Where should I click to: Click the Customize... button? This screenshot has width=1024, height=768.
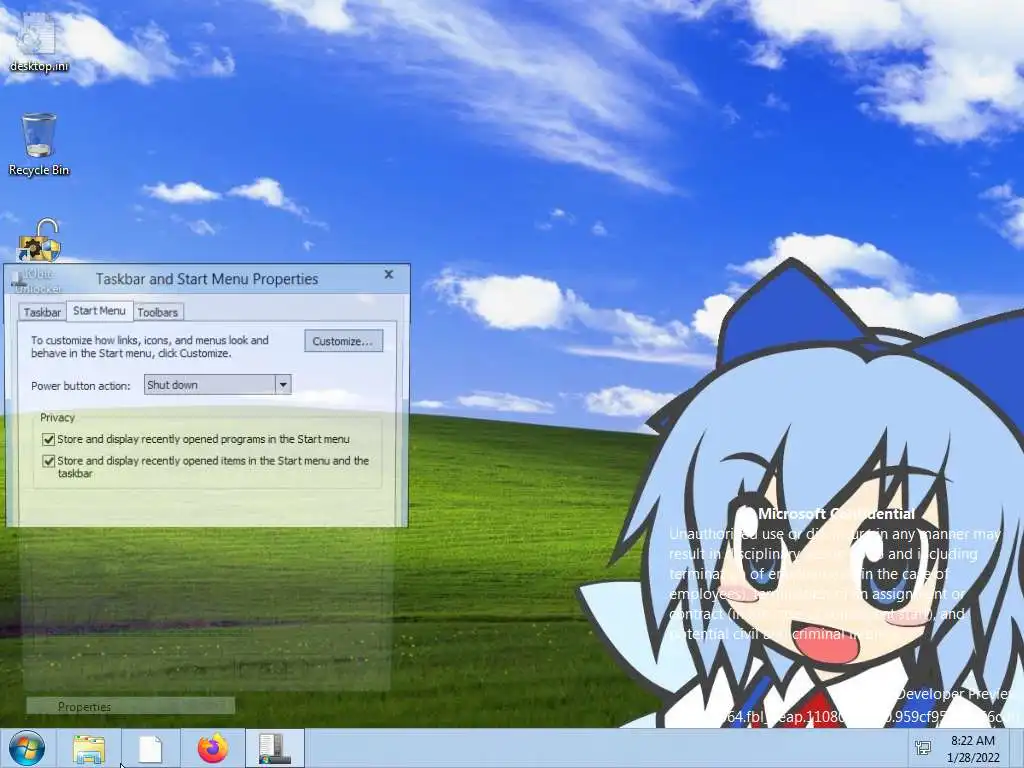(344, 341)
